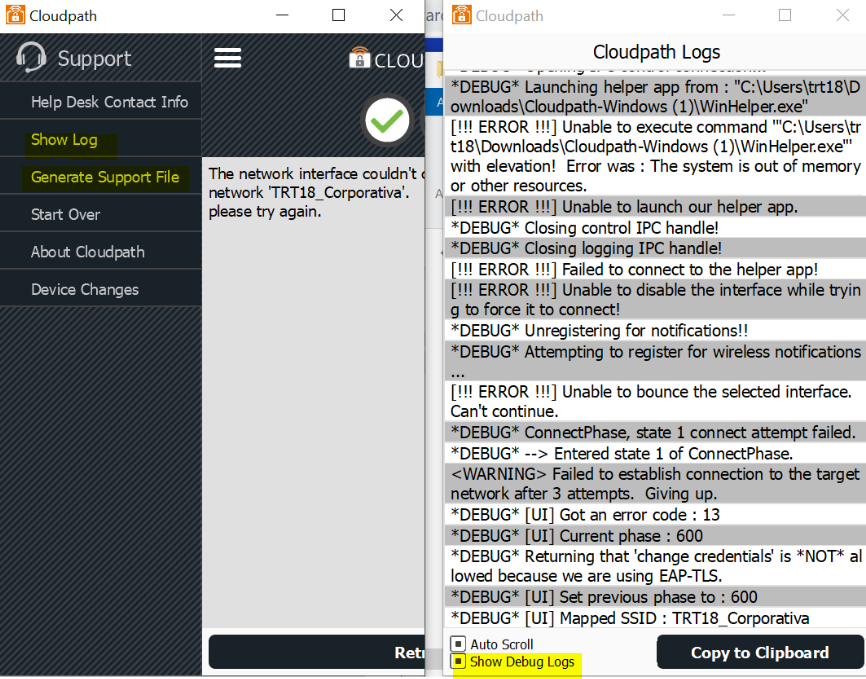Select log line 'Closing logging IPC handle!'
The width and height of the screenshot is (866, 679).
tap(654, 248)
